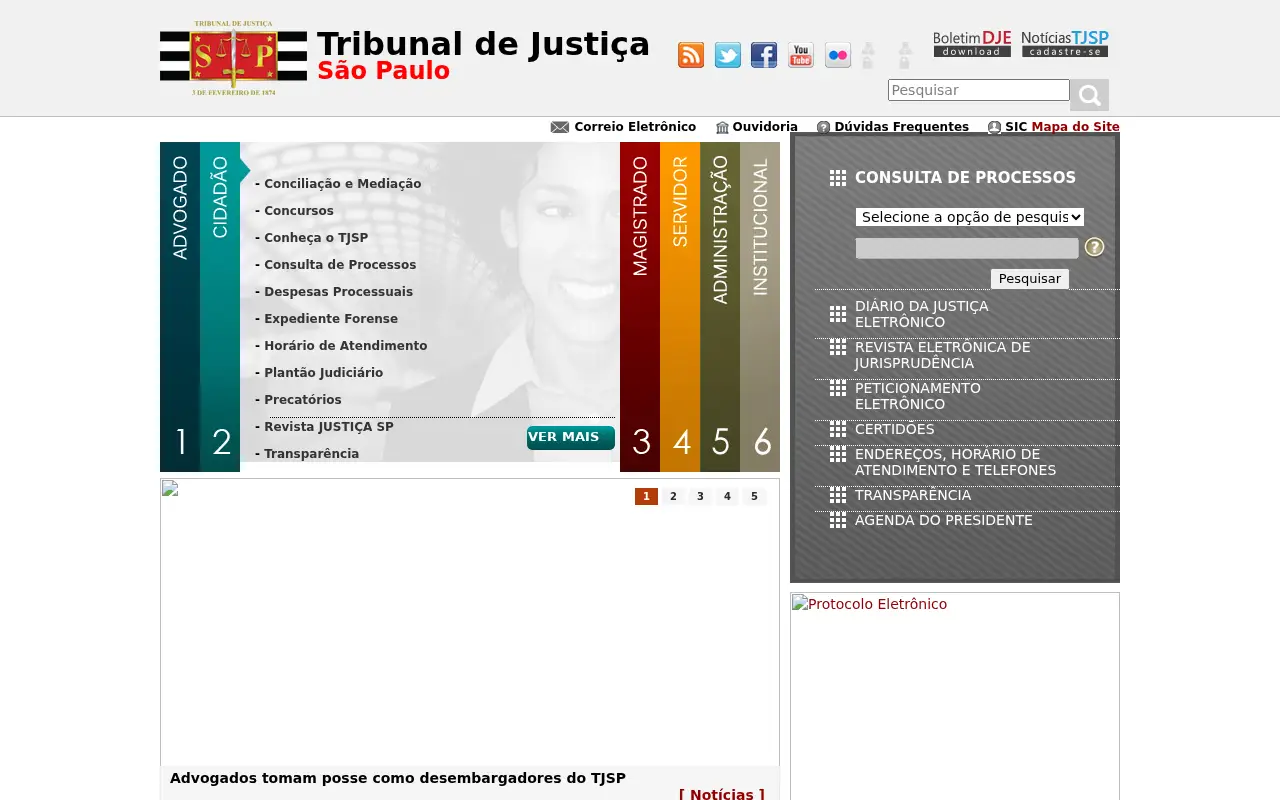Open the Precatórios link
Image resolution: width=1280 pixels, height=800 pixels.
coord(303,400)
